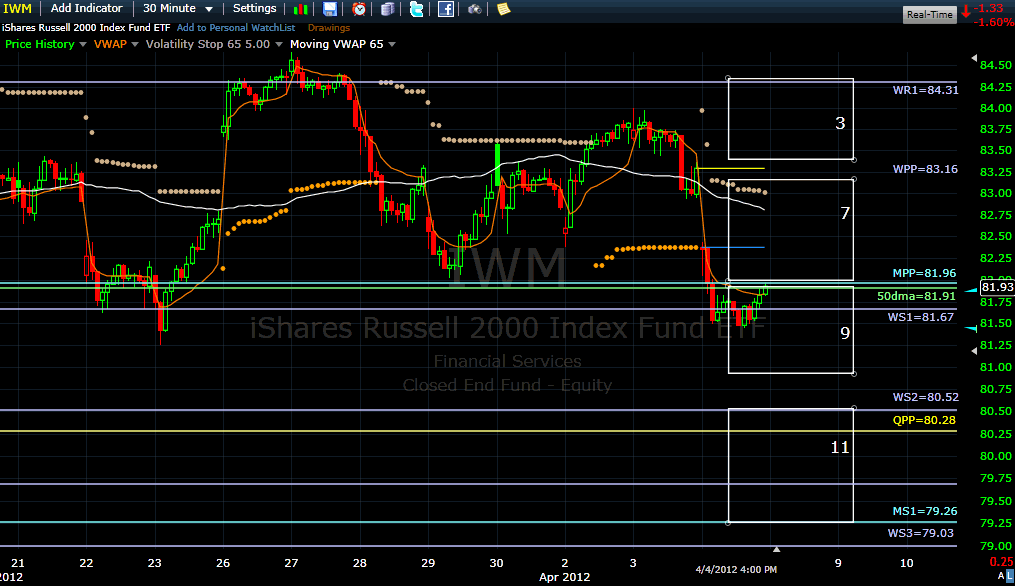Screen dimensions: 1015x586
Task: Click the Volatility Stop 65 5.00 label
Action: point(208,44)
